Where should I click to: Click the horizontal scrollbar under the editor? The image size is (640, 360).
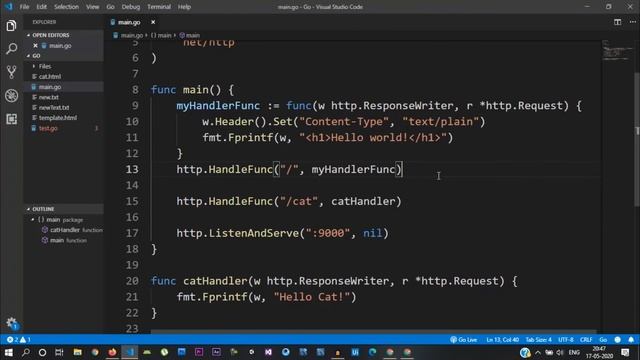point(373,332)
